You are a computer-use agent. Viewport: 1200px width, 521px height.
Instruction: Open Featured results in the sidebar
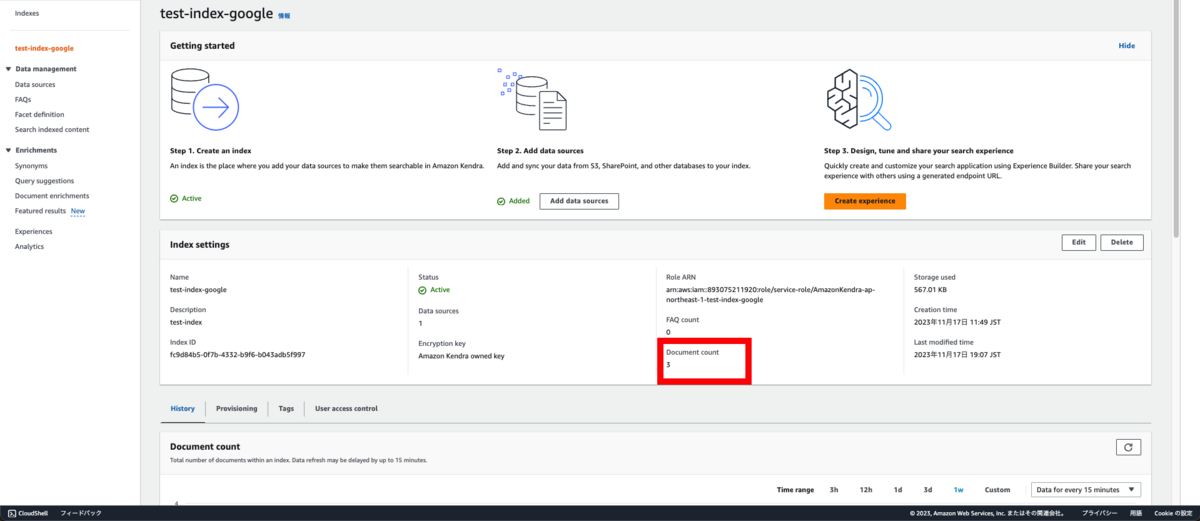40,211
